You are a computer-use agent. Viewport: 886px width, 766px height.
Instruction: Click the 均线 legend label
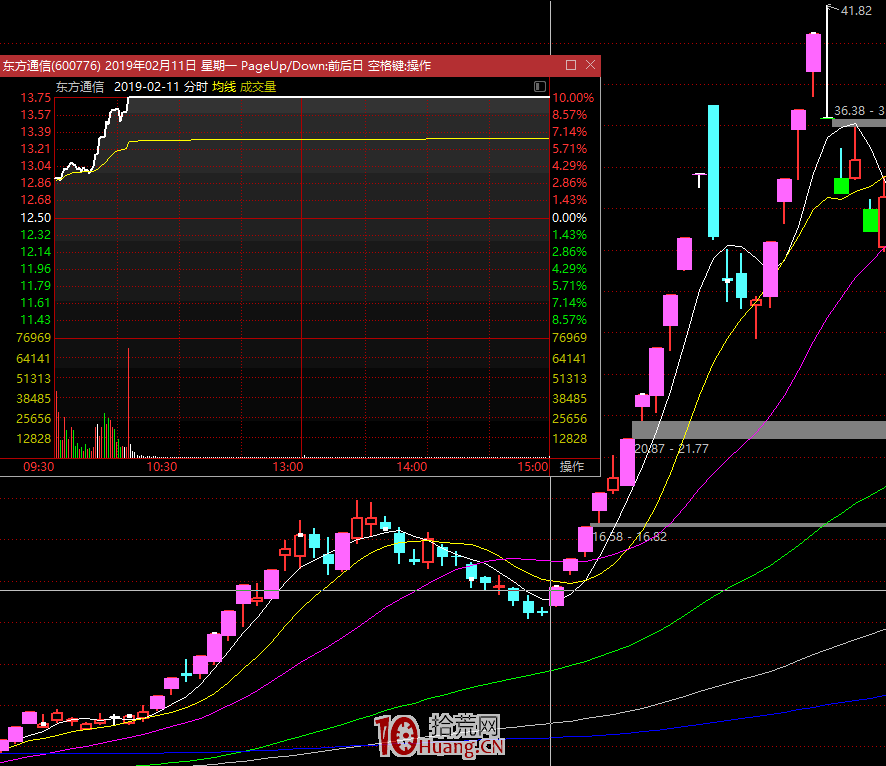point(223,87)
